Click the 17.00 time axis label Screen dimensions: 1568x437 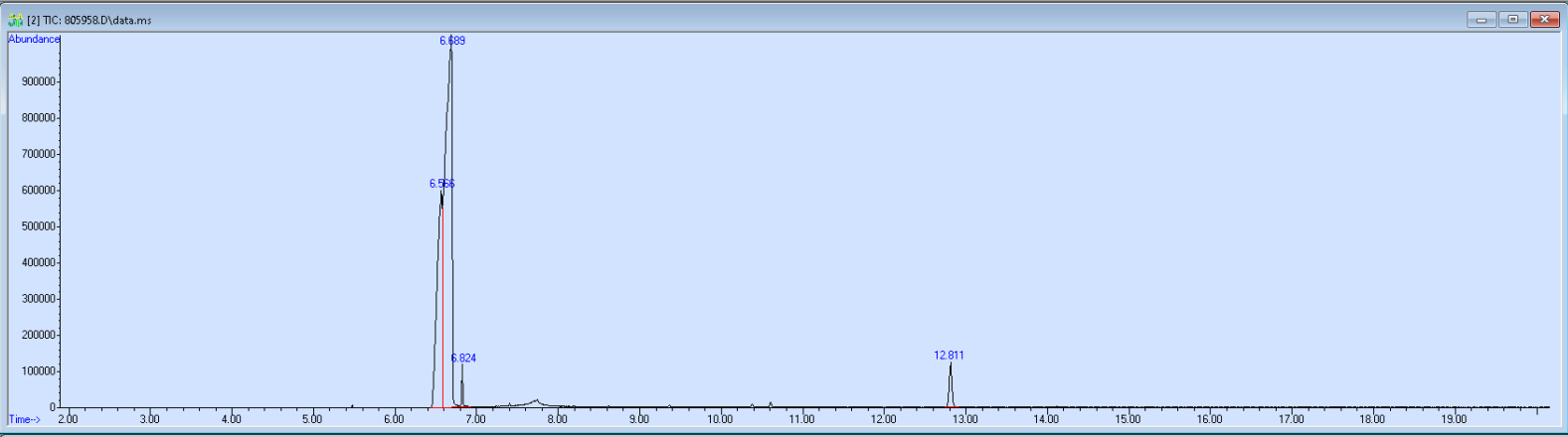point(1291,419)
